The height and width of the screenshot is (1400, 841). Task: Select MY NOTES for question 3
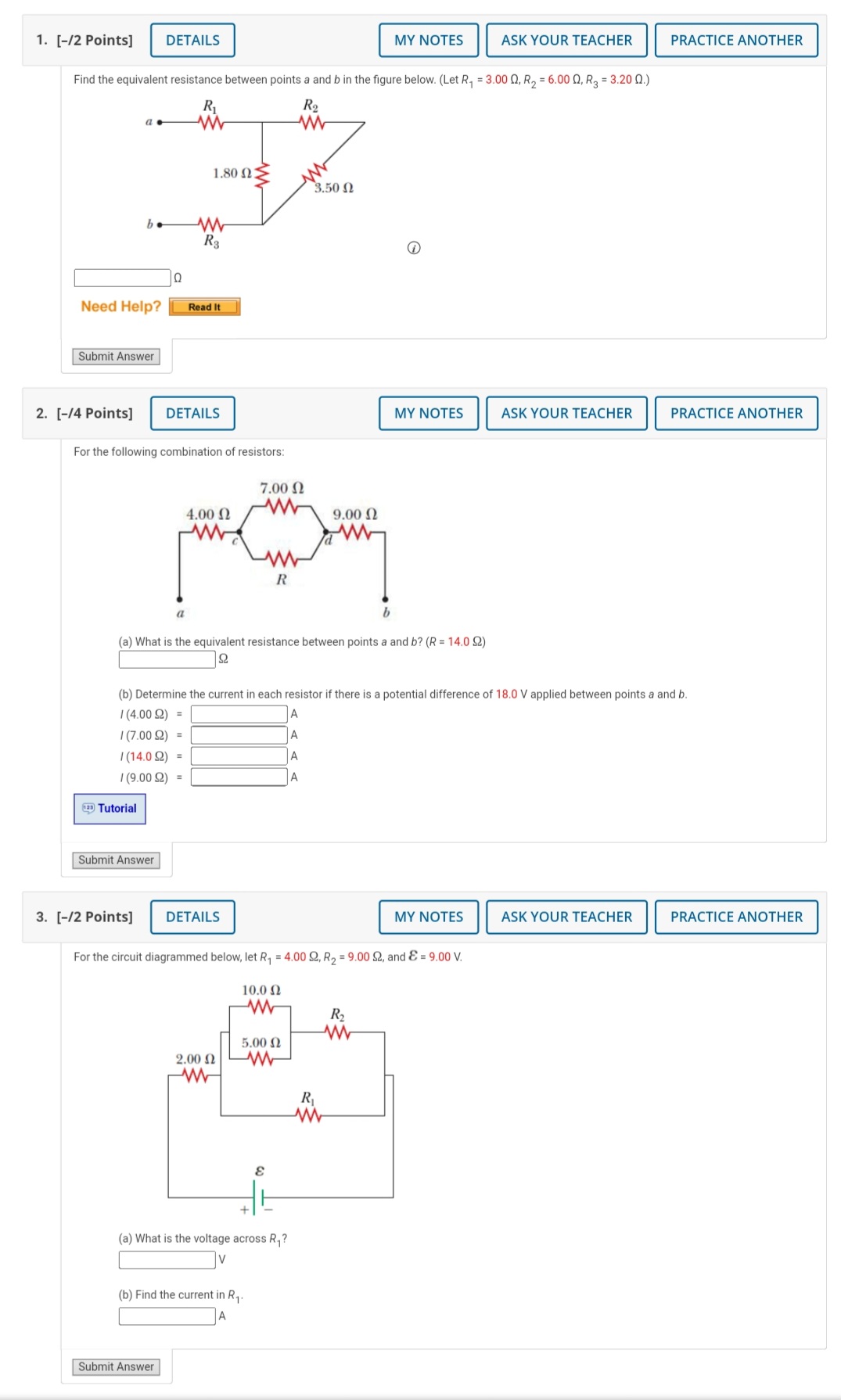click(429, 916)
